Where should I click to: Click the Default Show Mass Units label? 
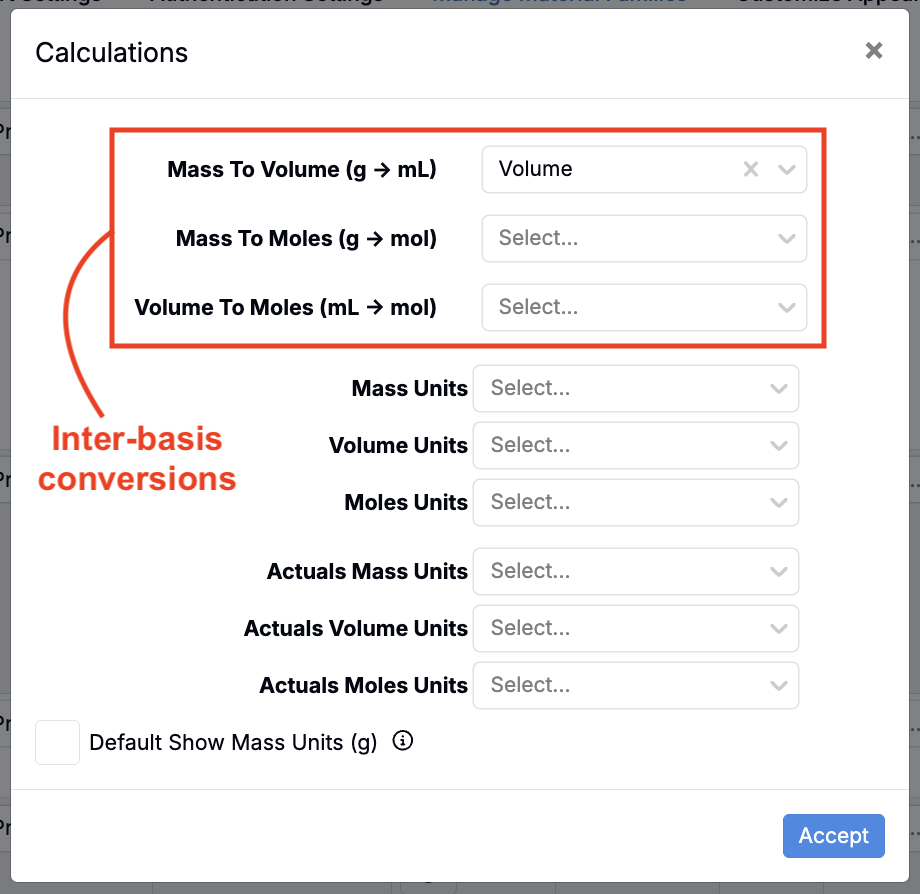click(233, 743)
